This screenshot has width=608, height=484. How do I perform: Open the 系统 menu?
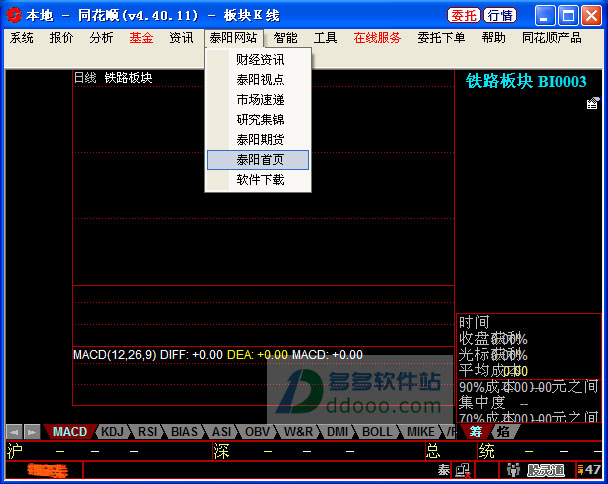pyautogui.click(x=22, y=38)
